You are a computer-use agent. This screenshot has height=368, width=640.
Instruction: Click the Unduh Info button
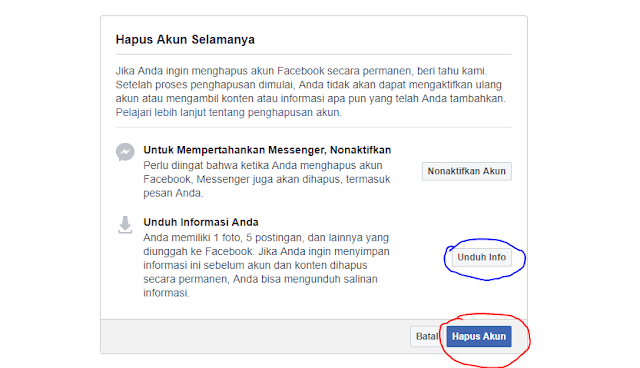(x=482, y=257)
